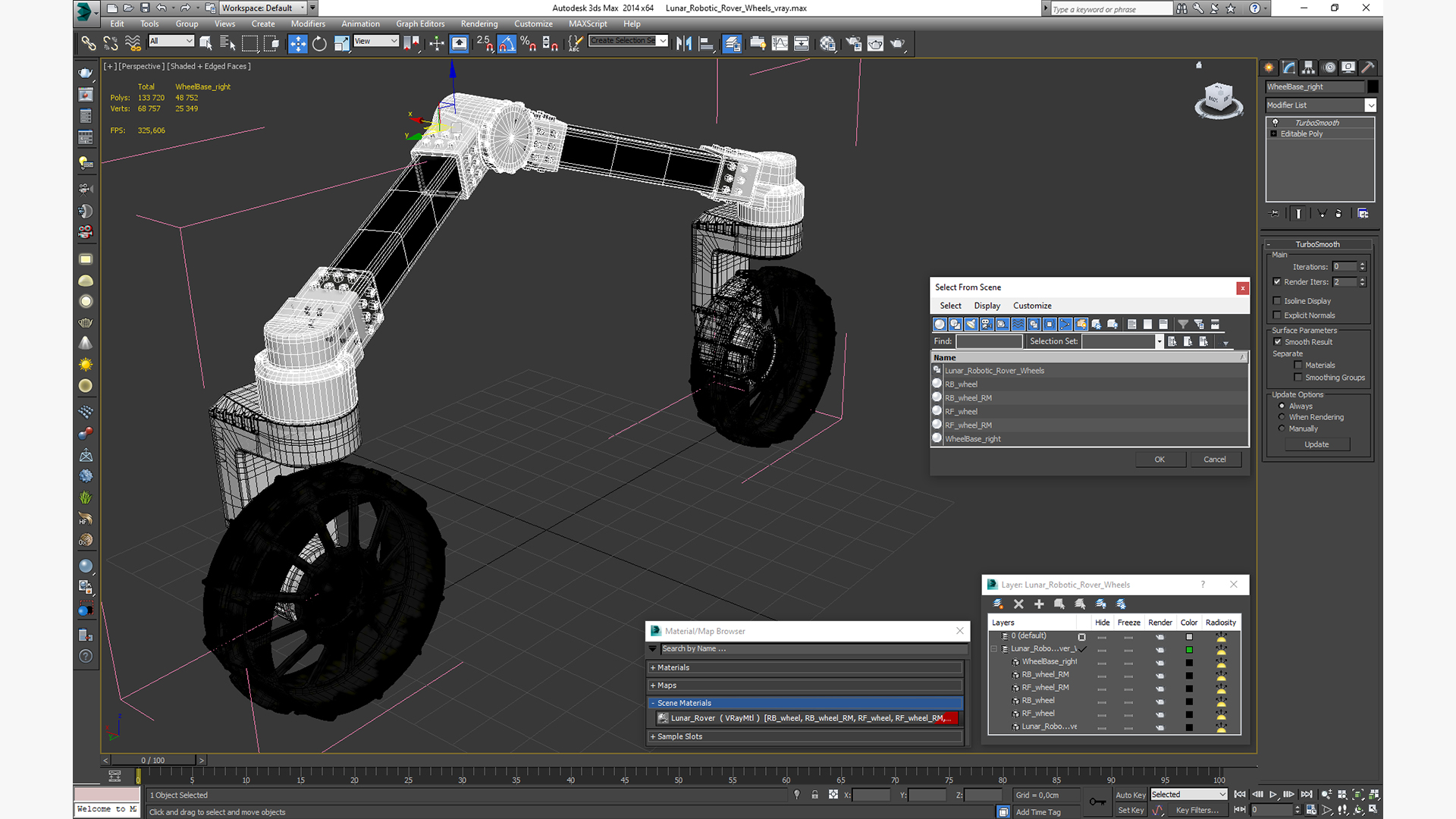Viewport: 1456px width, 819px height.
Task: Open Customize menu in Select From Scene
Action: pyautogui.click(x=1032, y=306)
